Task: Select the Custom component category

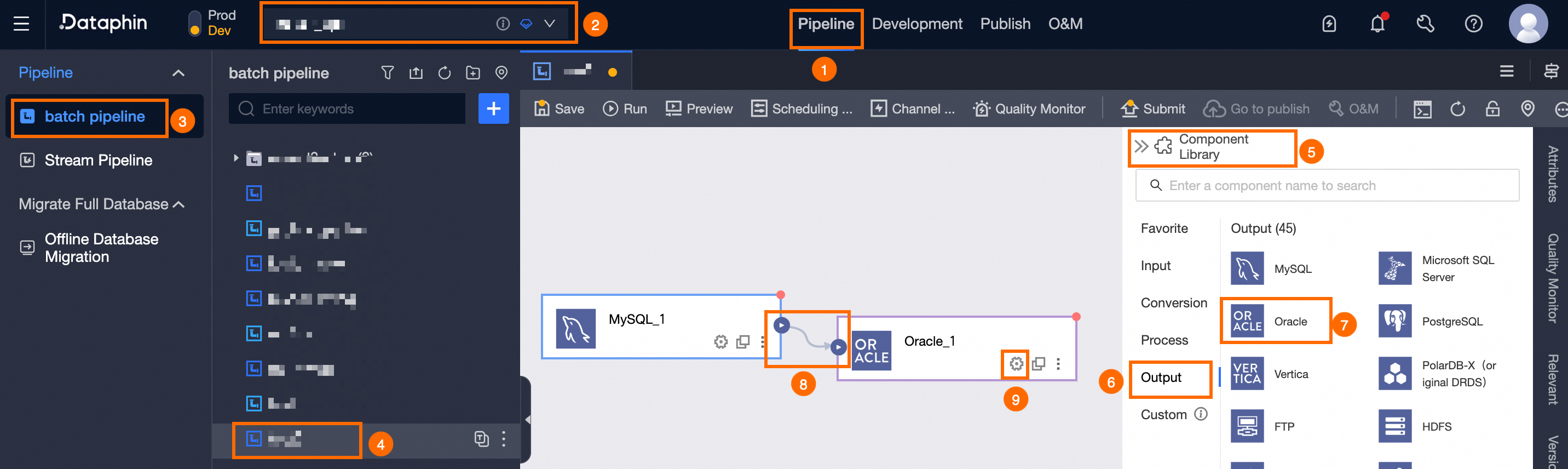Action: (x=1163, y=414)
